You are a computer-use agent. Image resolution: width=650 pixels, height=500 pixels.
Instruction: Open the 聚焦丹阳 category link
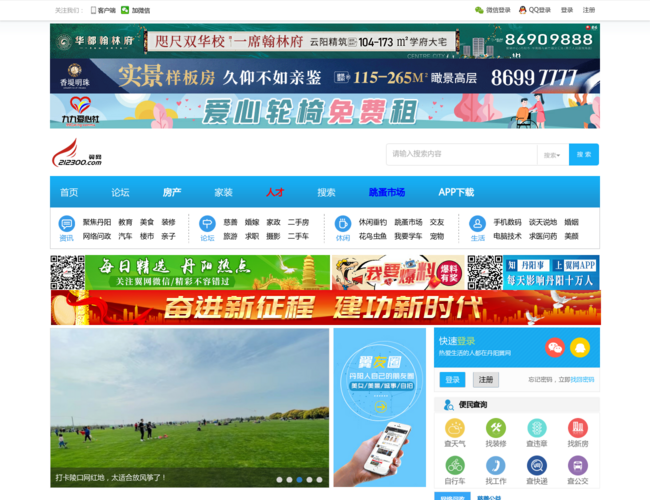click(x=97, y=222)
